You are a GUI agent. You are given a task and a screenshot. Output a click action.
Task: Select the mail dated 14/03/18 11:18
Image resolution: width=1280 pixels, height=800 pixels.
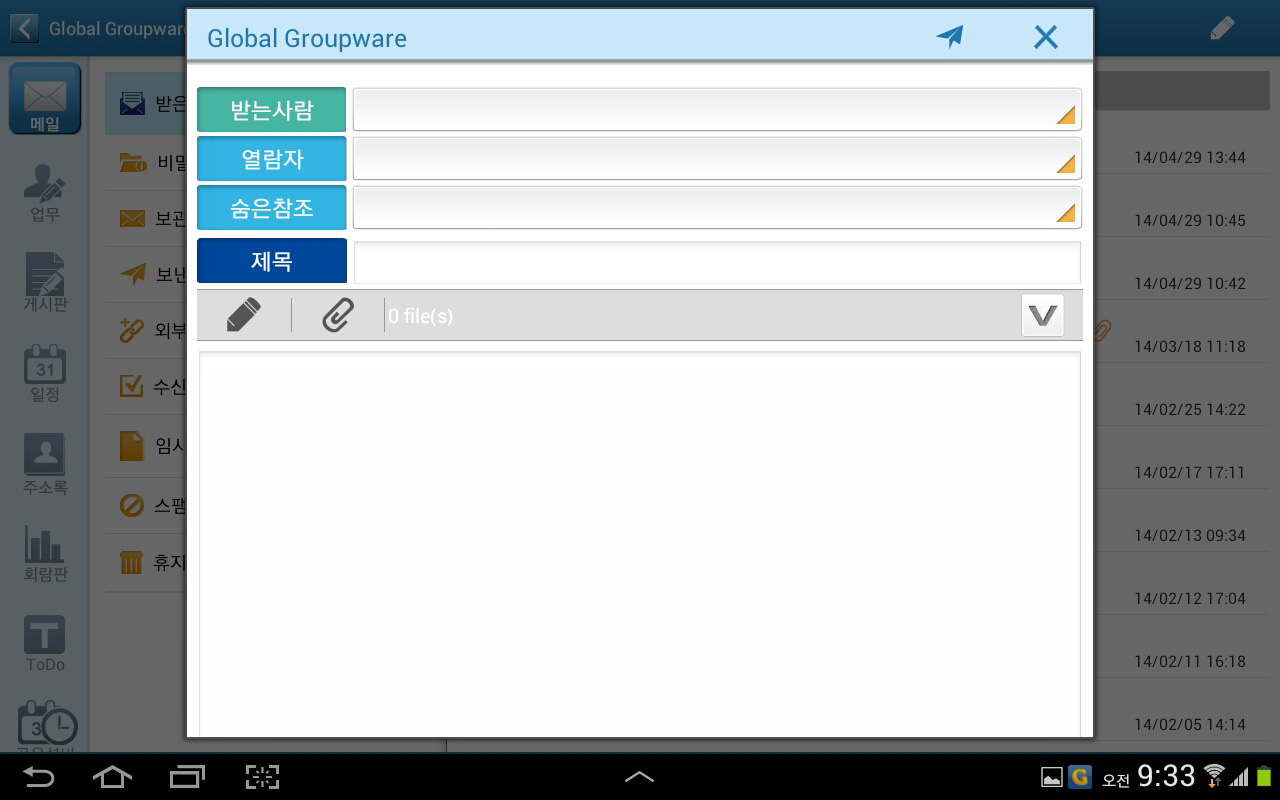[x=1189, y=346]
